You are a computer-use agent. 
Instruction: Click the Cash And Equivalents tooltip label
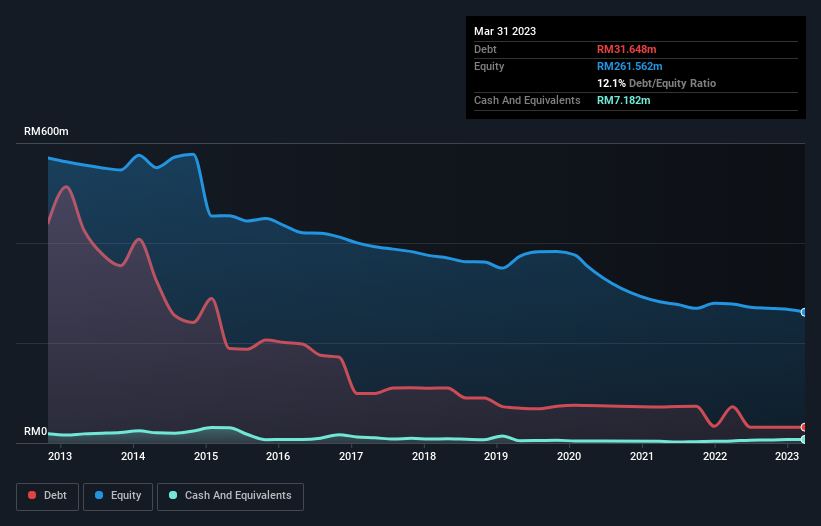point(527,100)
